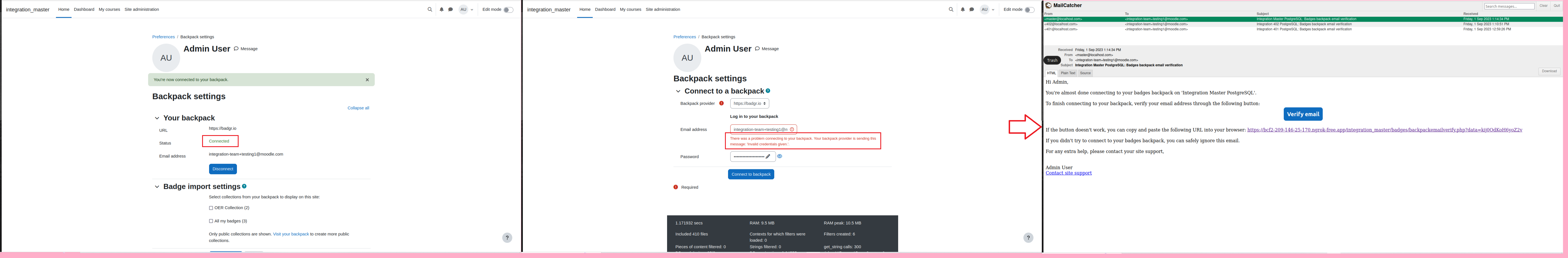Open My courses in left Moodle page
The height and width of the screenshot is (258, 1568).
click(x=110, y=10)
